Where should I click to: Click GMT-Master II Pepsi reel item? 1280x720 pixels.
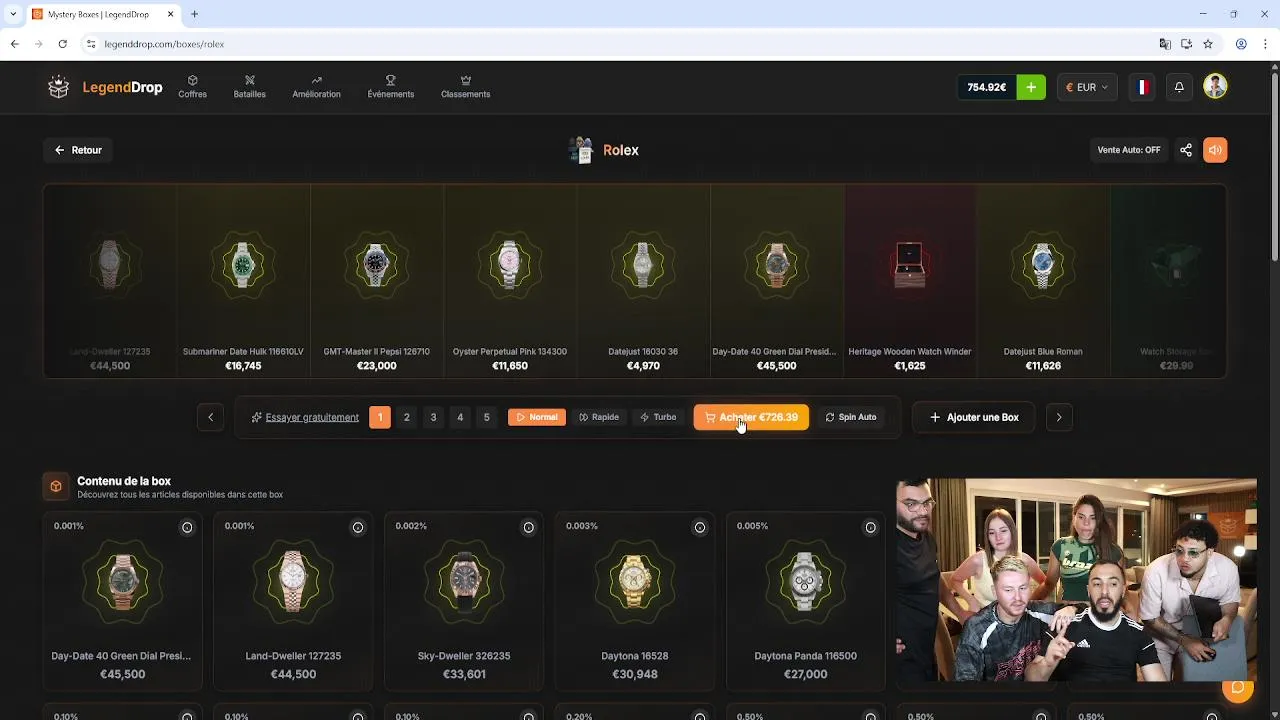coord(376,281)
